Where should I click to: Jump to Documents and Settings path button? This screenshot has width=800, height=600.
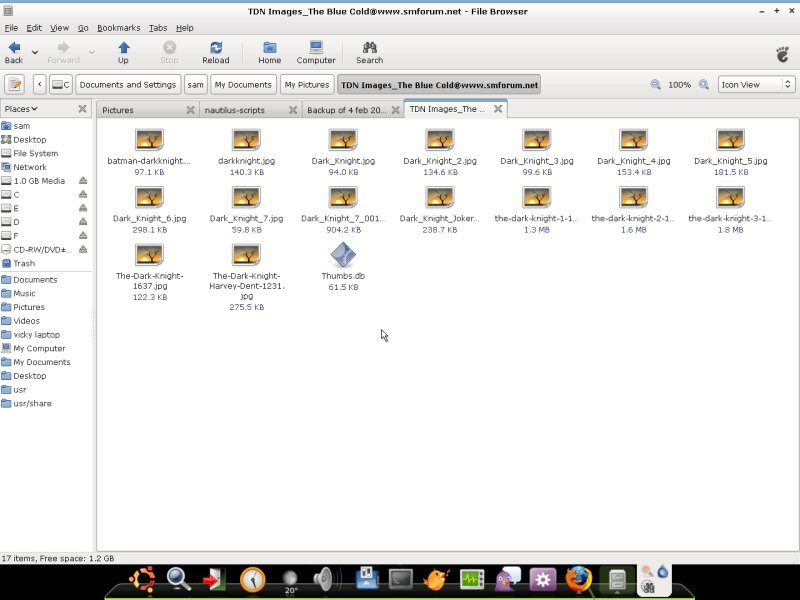pos(128,85)
